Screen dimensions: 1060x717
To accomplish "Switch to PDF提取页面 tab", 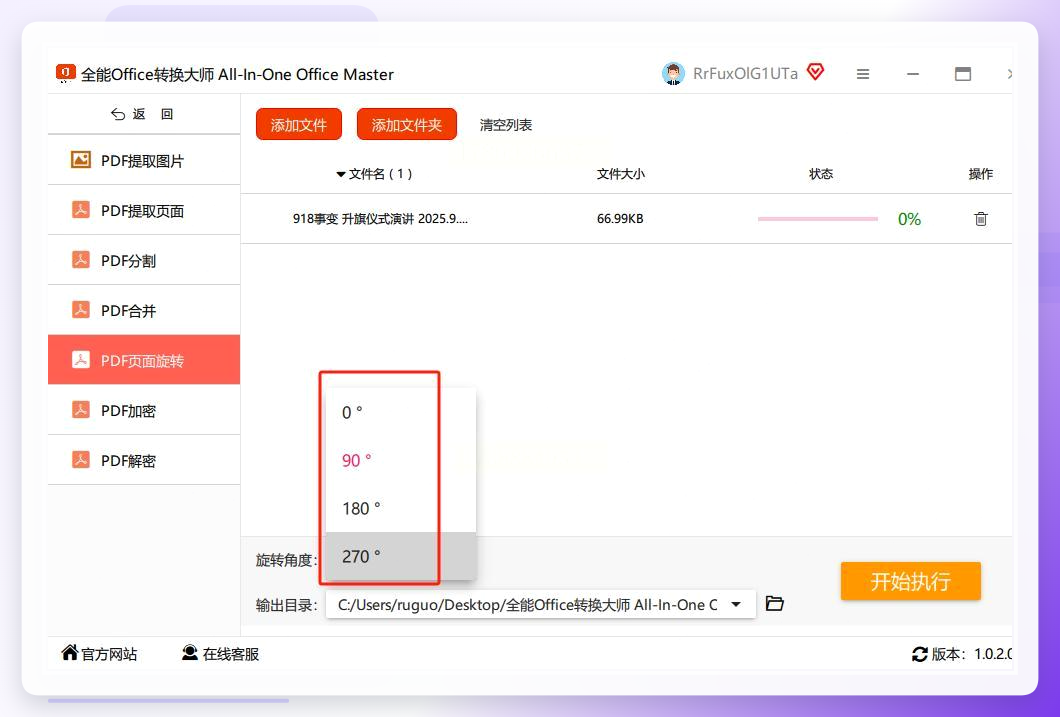I will 144,210.
